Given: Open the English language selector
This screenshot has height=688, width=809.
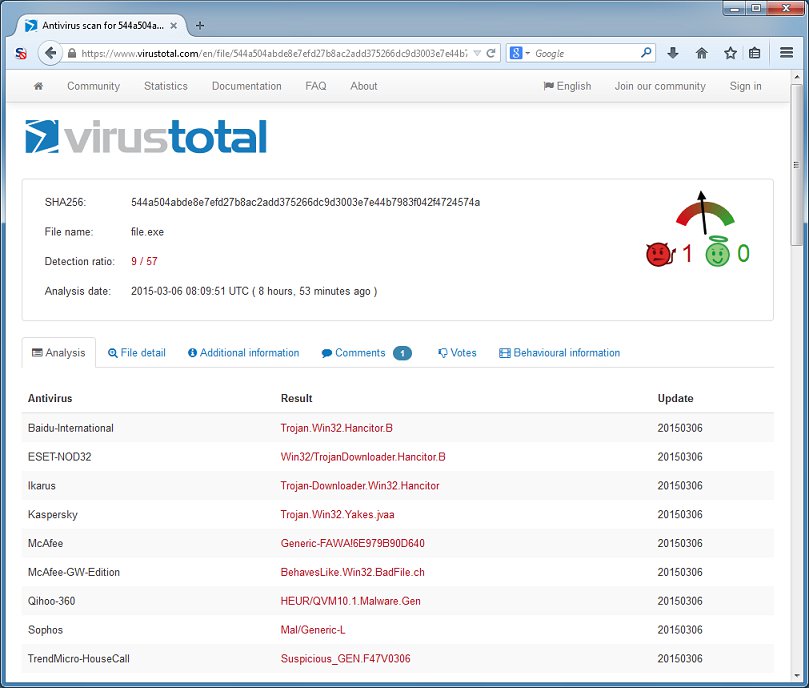Looking at the screenshot, I should tap(567, 86).
